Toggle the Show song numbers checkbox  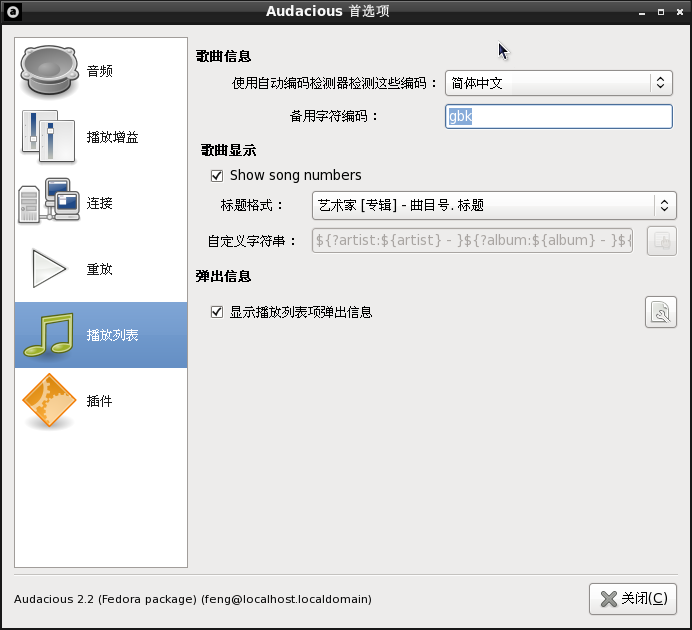(217, 176)
